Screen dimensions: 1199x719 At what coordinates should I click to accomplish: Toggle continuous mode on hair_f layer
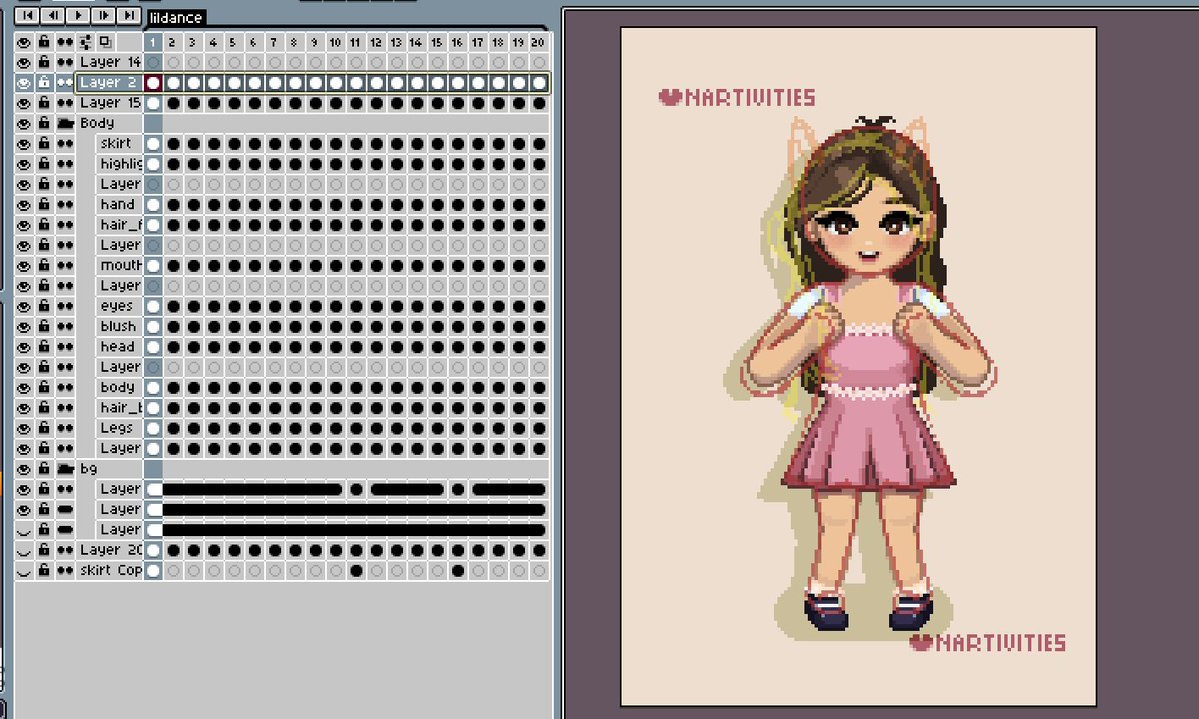click(65, 225)
